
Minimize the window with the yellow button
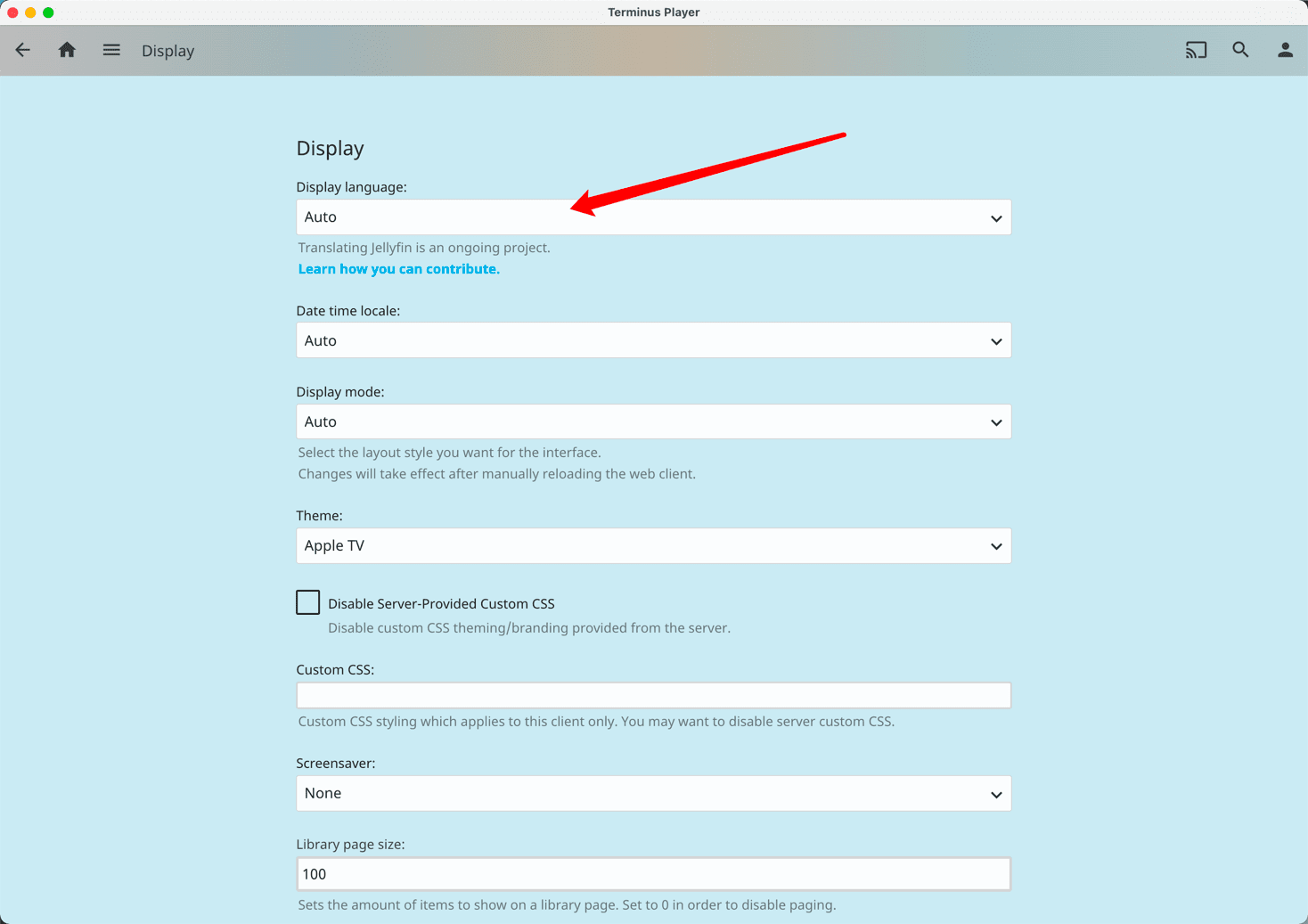coord(30,12)
